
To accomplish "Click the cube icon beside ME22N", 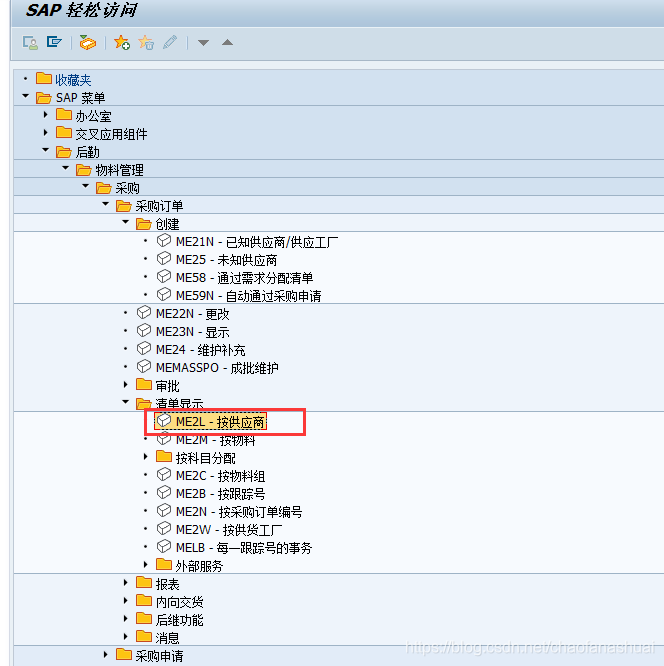I will pyautogui.click(x=144, y=313).
